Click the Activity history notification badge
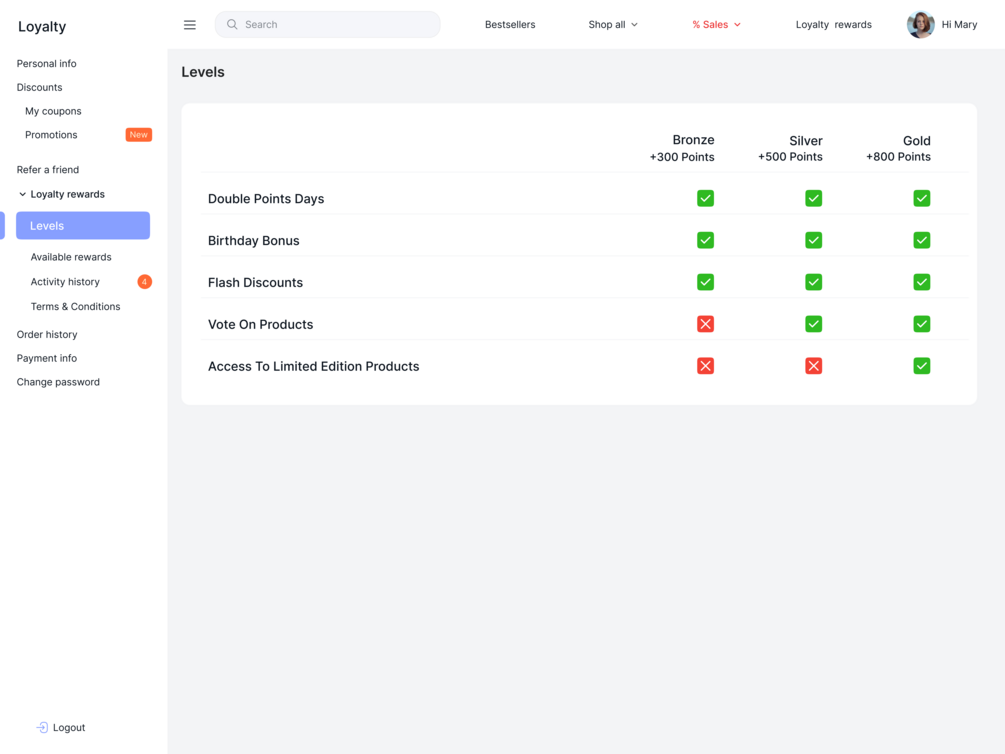Image resolution: width=1005 pixels, height=754 pixels. click(145, 282)
